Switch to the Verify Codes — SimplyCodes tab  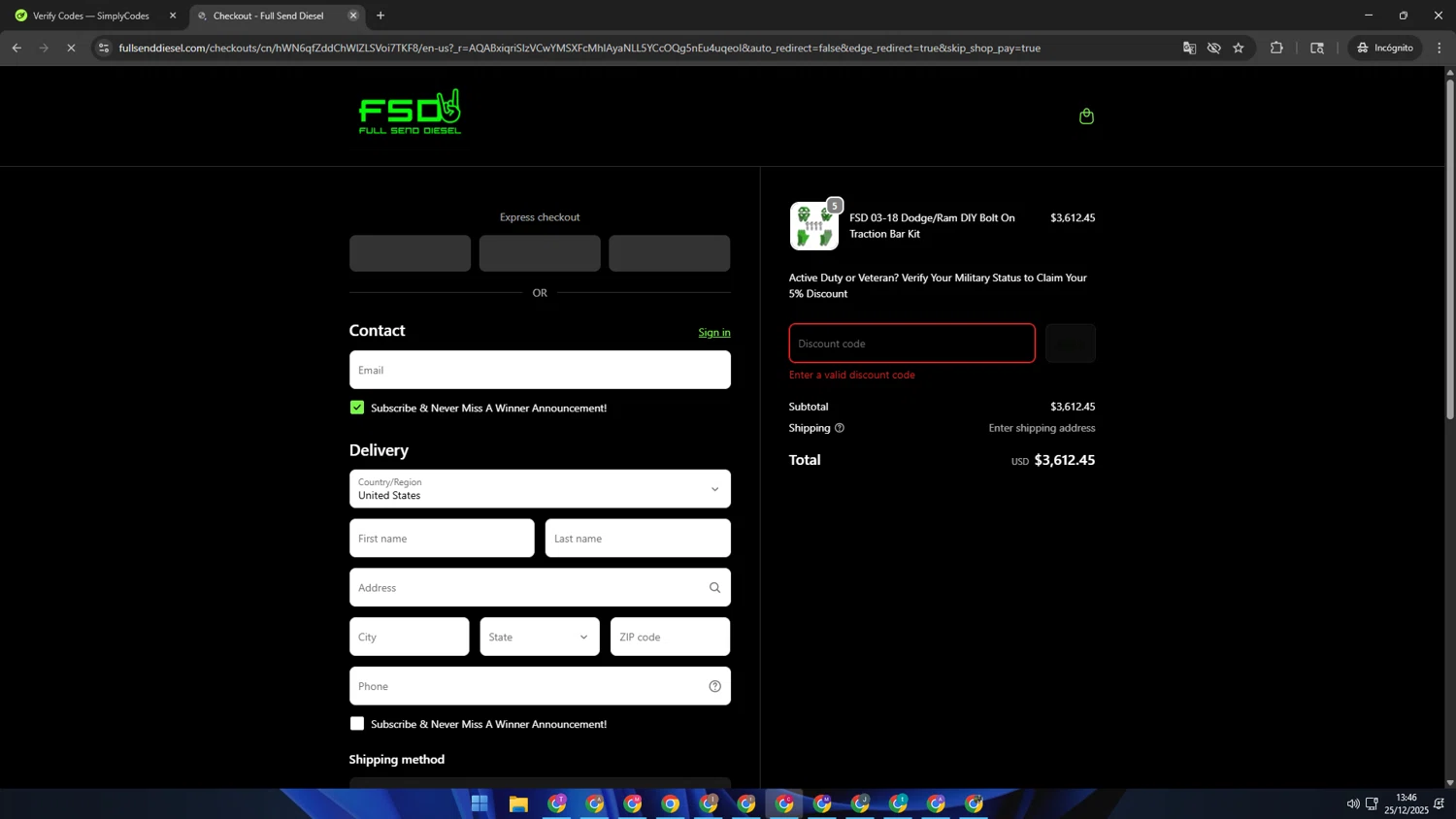click(91, 16)
